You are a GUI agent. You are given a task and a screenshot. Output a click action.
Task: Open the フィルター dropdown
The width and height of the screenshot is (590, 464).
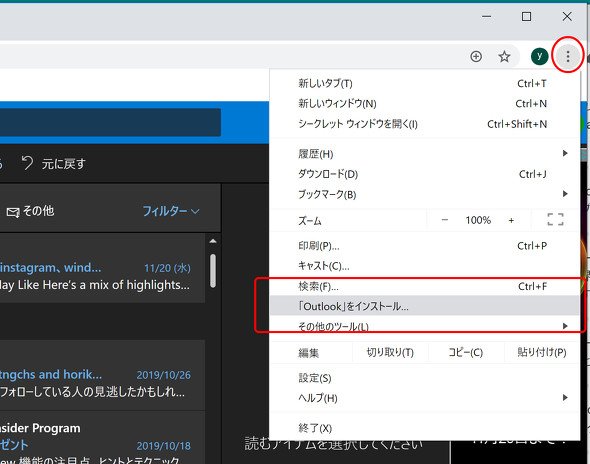(x=171, y=211)
